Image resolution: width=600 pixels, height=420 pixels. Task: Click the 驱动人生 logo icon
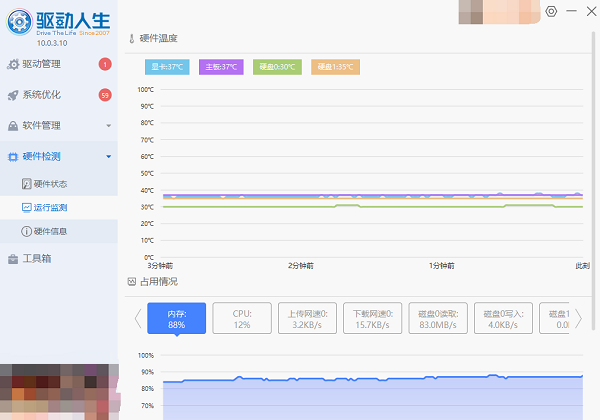pos(18,21)
